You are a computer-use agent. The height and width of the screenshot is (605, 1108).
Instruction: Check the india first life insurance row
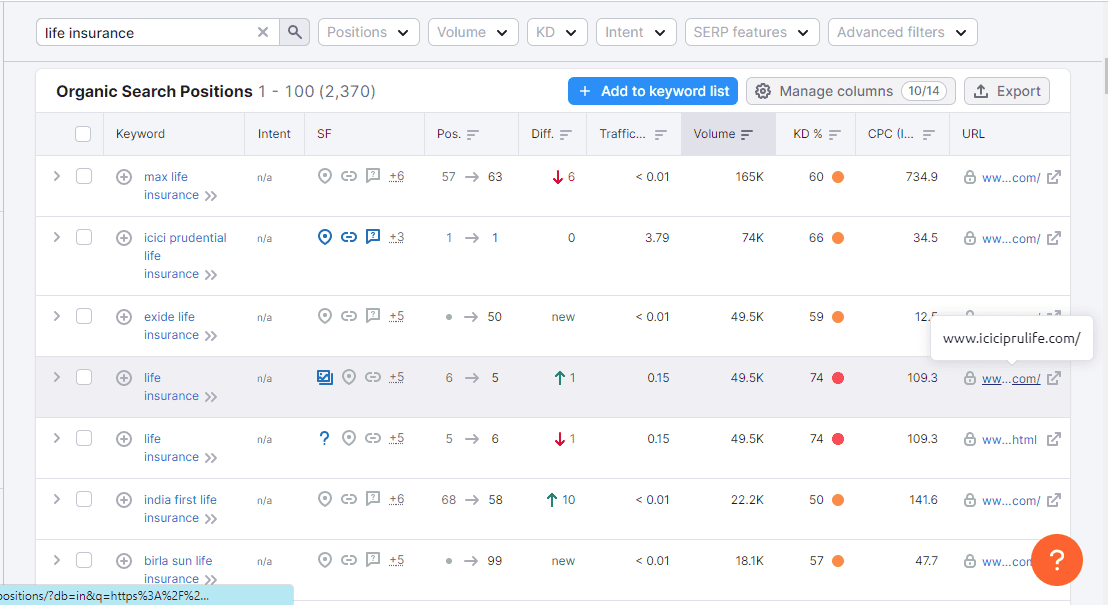click(84, 499)
